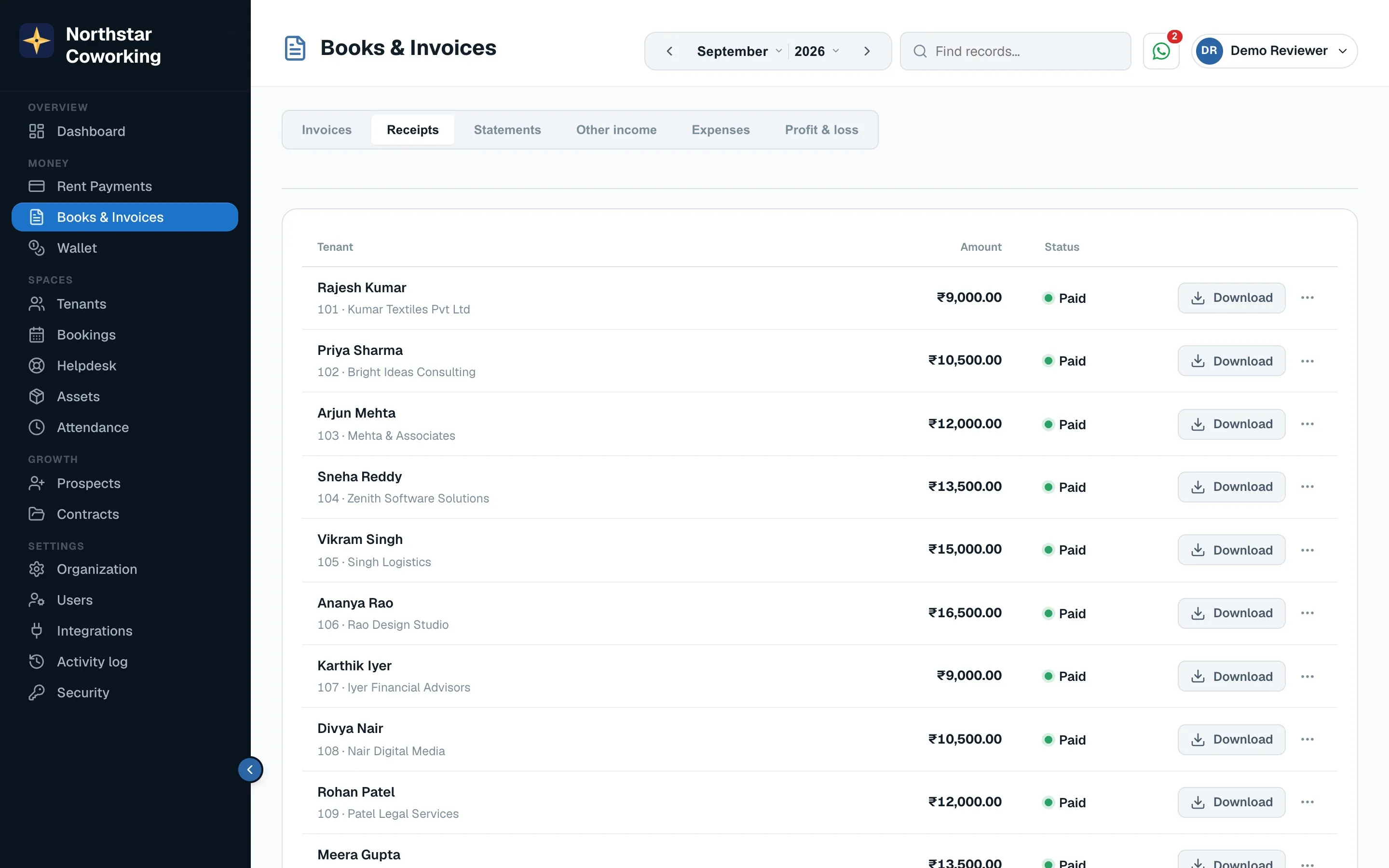Select the Receipts tab
The width and height of the screenshot is (1389, 868).
(413, 130)
